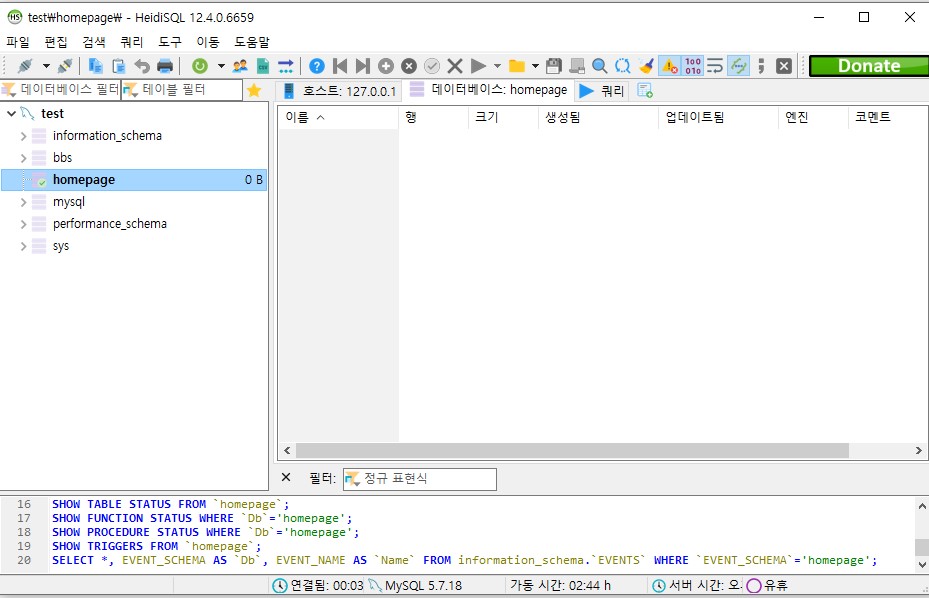Switch to the 호스트: 127.0.0.1 tab

click(x=339, y=91)
